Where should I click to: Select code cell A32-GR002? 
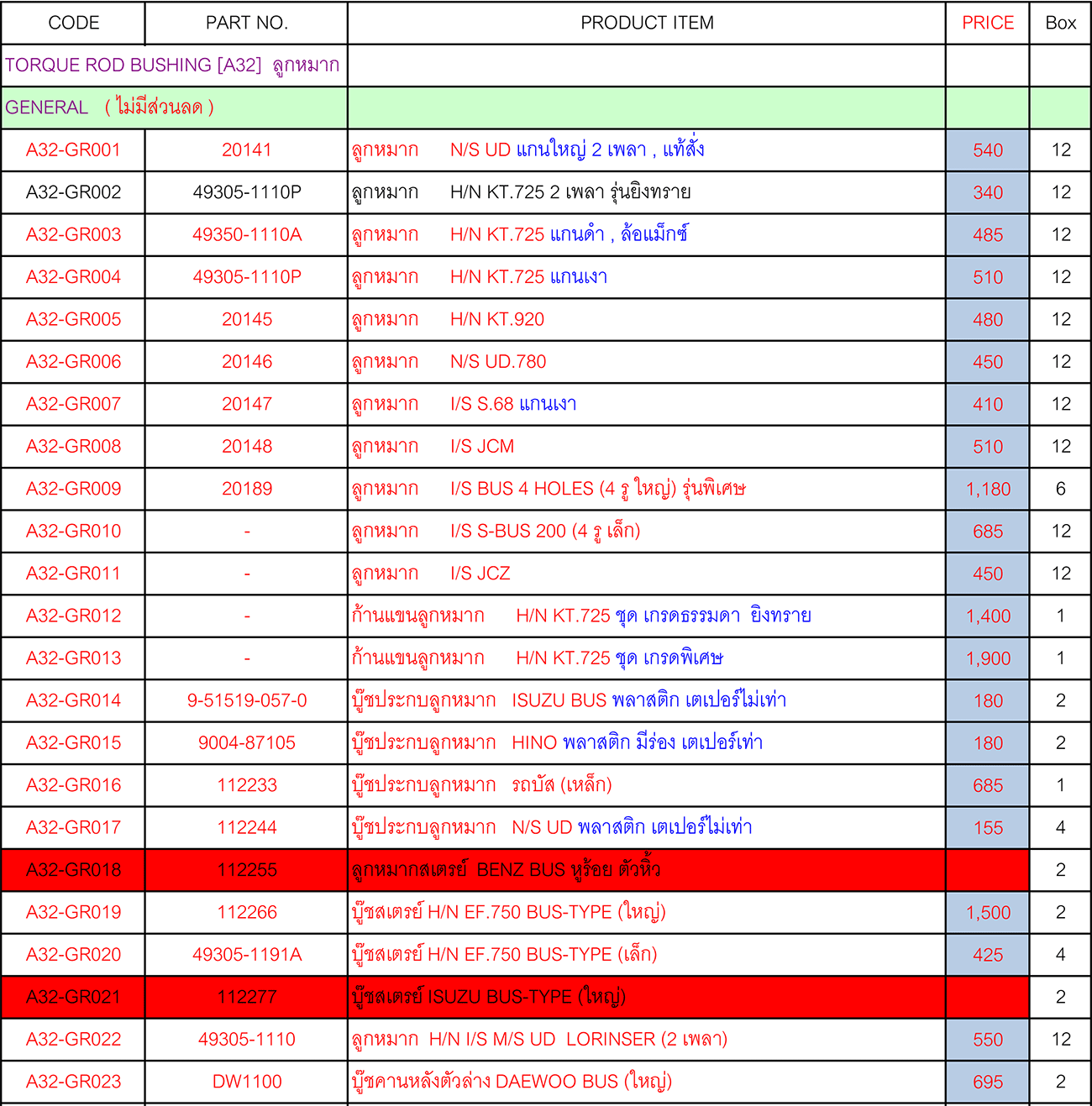pos(74,192)
